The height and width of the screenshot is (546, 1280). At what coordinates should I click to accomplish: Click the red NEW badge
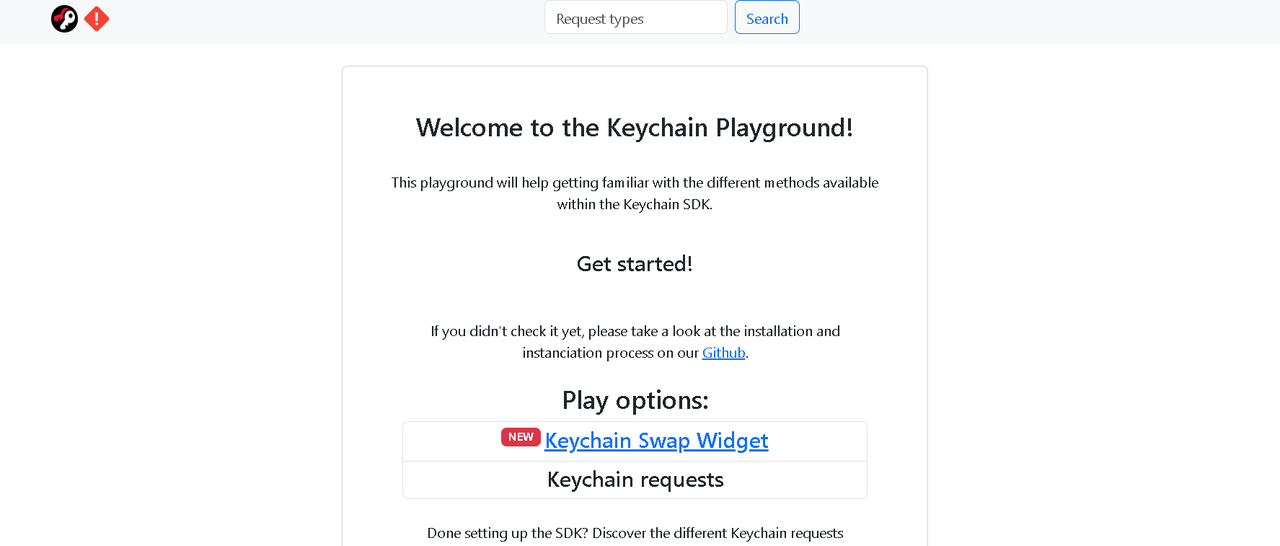521,437
